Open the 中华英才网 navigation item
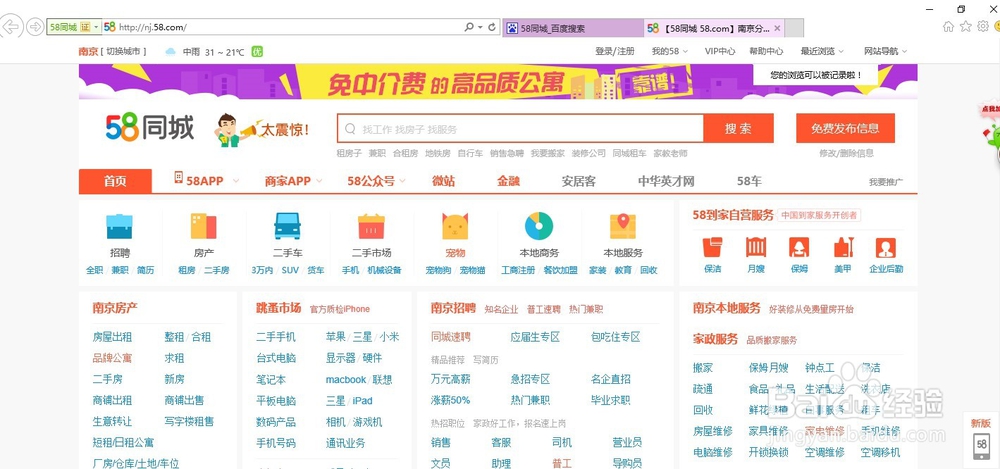1000x469 pixels. point(666,181)
